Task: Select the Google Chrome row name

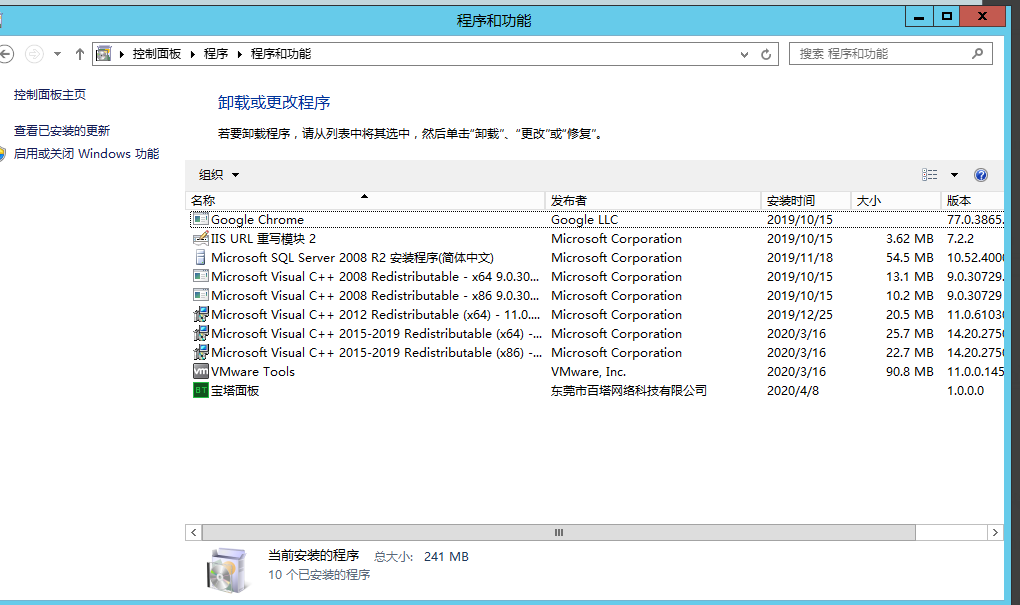Action: click(x=258, y=220)
